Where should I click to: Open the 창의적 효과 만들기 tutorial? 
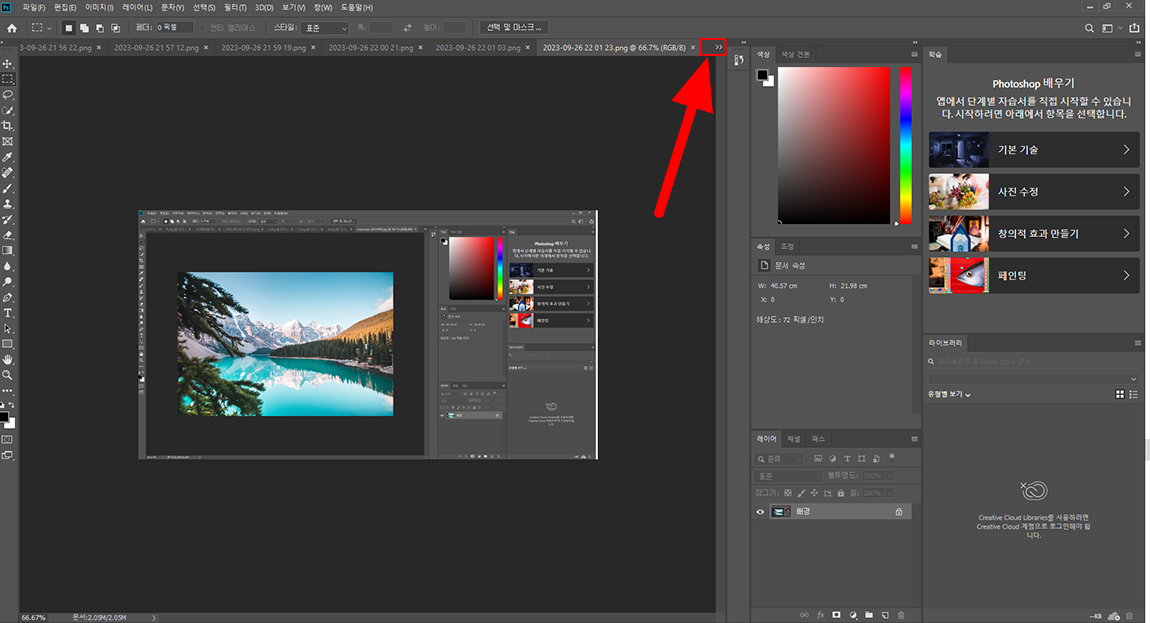point(1034,233)
